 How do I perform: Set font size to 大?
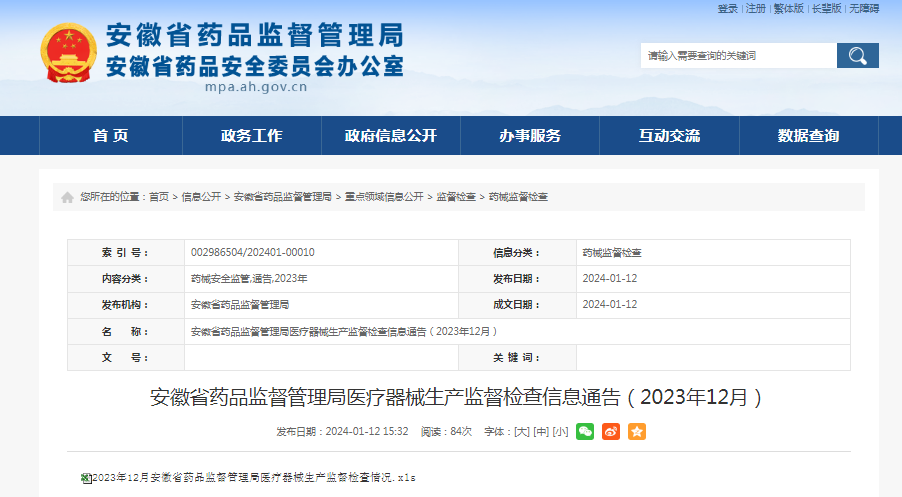[522, 431]
